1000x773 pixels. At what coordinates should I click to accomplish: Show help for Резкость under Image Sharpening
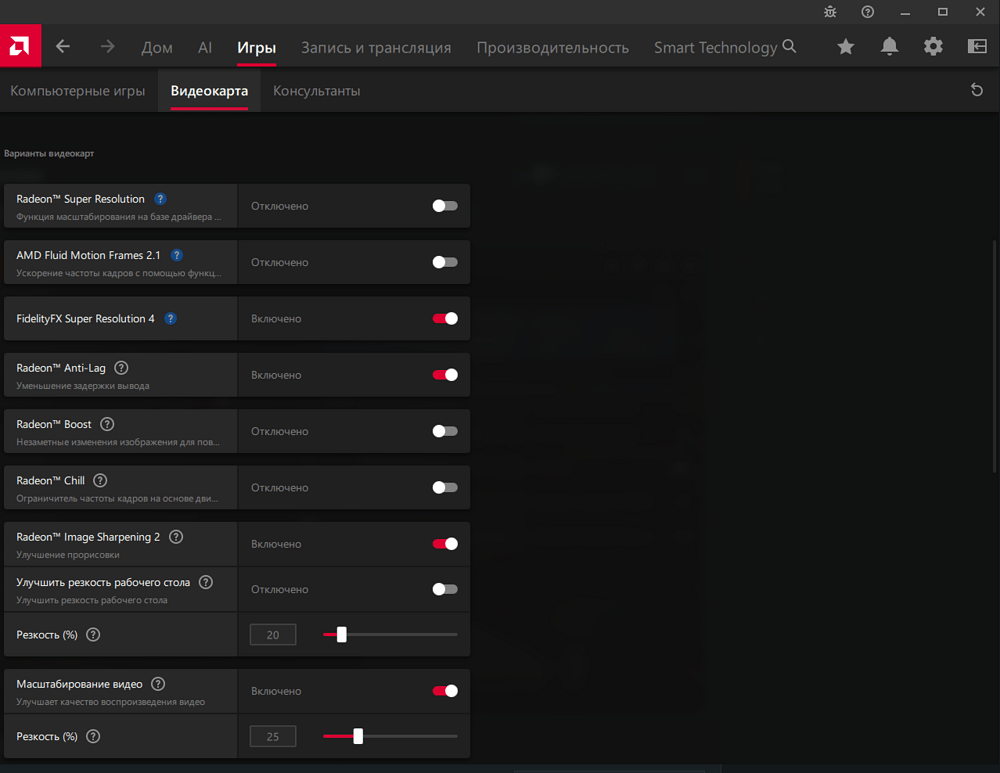click(x=93, y=635)
